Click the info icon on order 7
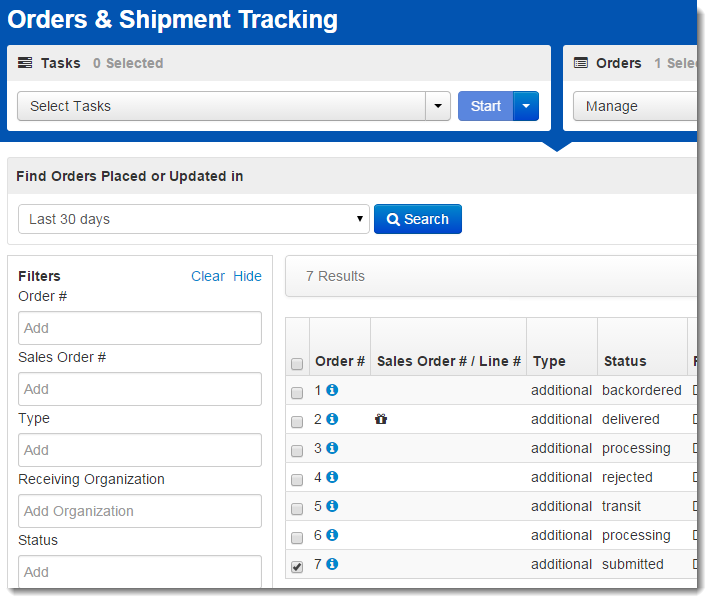Viewport: 712px width, 603px height. pyautogui.click(x=332, y=564)
